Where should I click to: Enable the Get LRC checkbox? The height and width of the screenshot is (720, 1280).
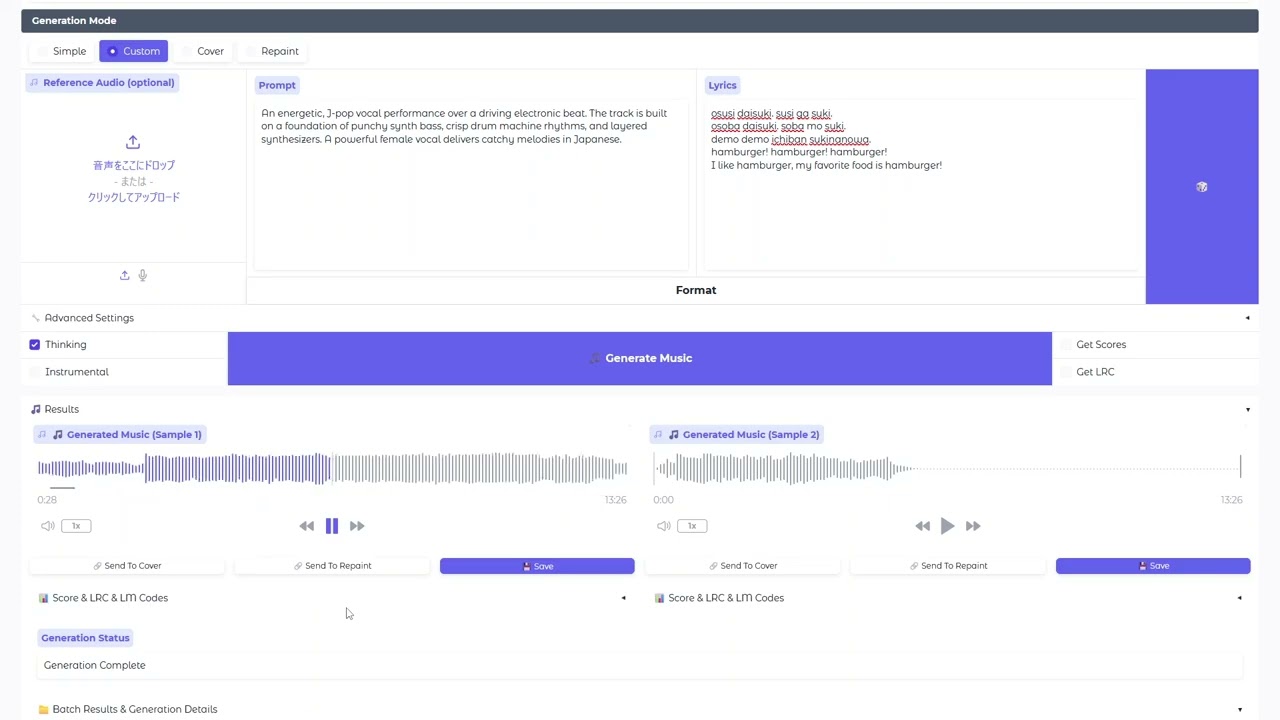pos(1067,372)
